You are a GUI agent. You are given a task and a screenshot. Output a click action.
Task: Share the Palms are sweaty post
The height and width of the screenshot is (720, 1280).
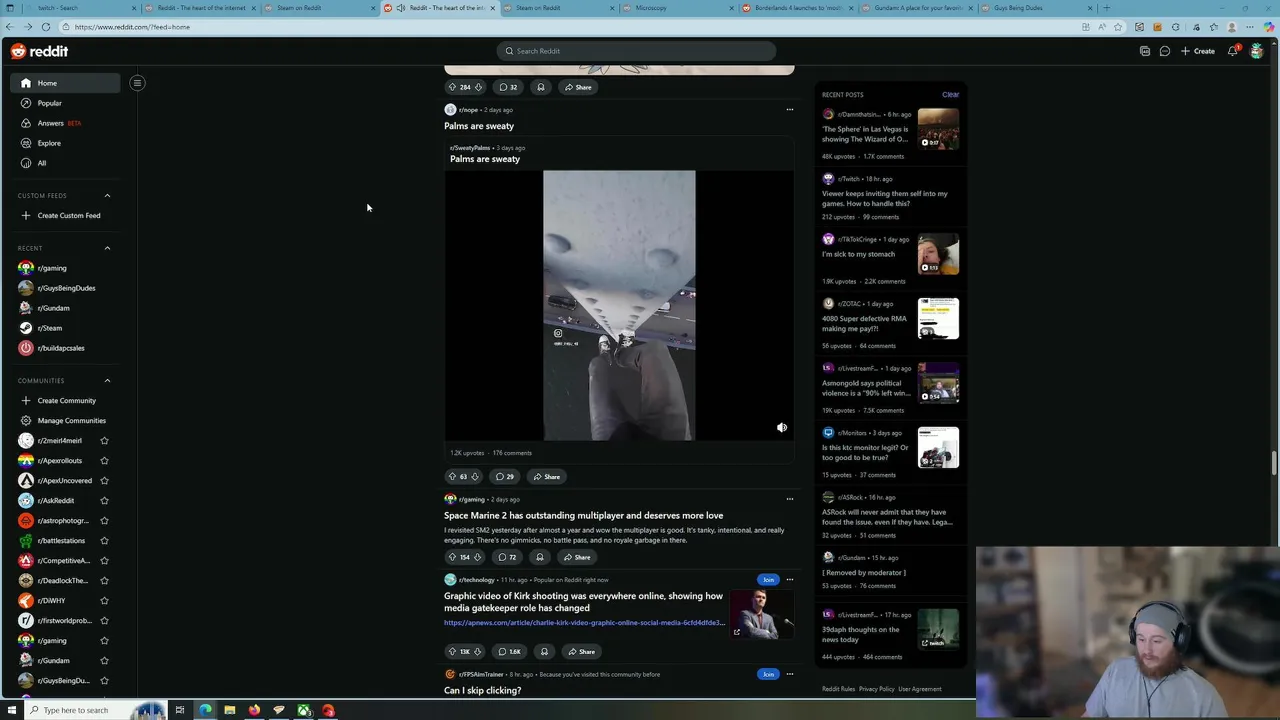(x=547, y=477)
